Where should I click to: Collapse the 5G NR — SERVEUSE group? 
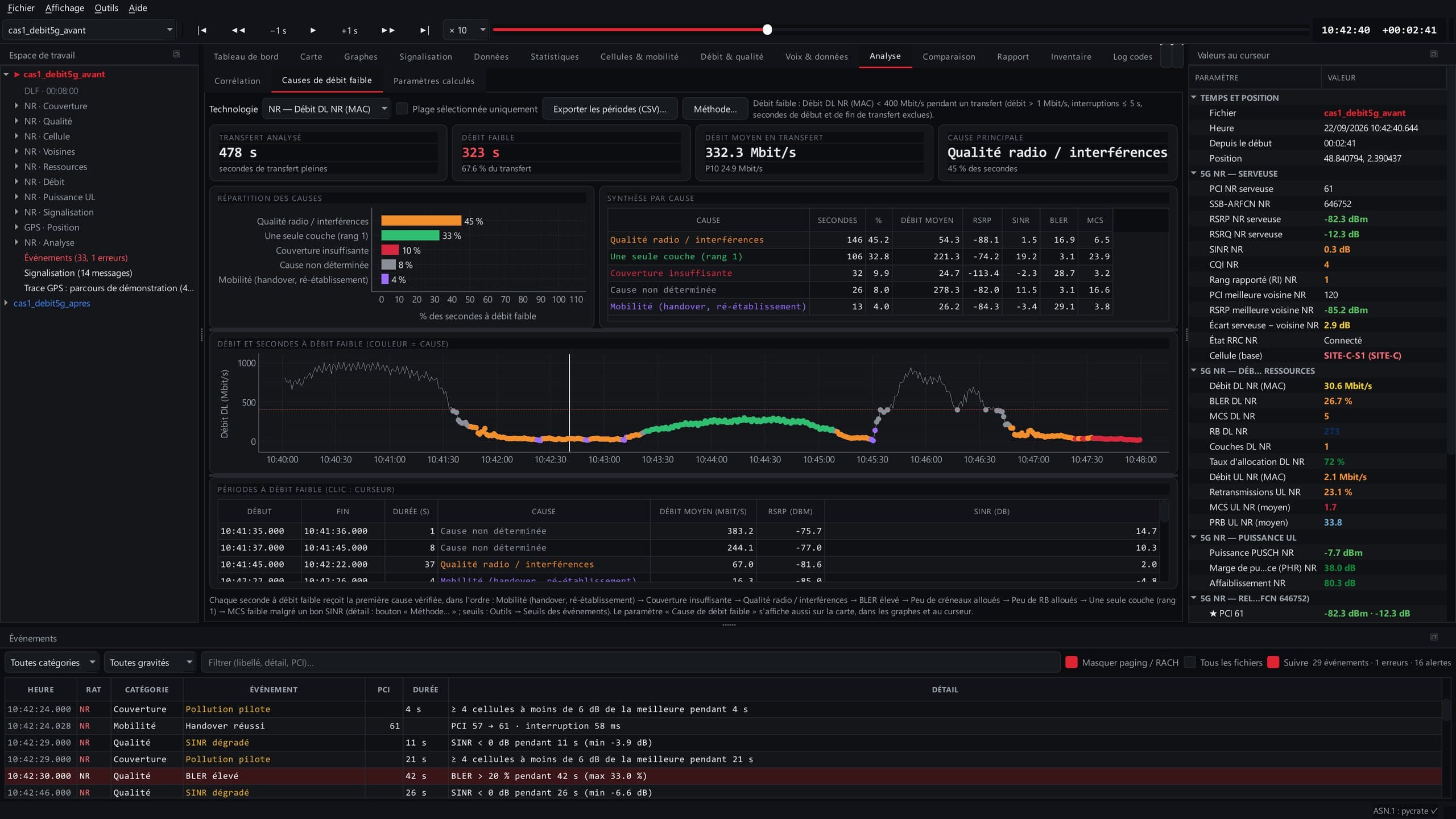coord(1194,173)
